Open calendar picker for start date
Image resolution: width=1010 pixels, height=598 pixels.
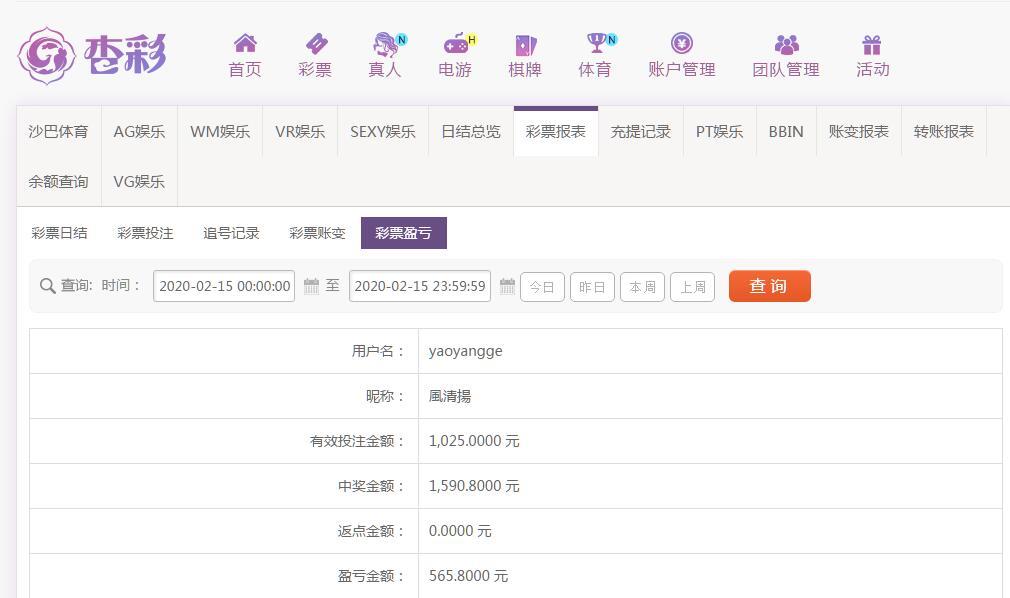tap(311, 286)
